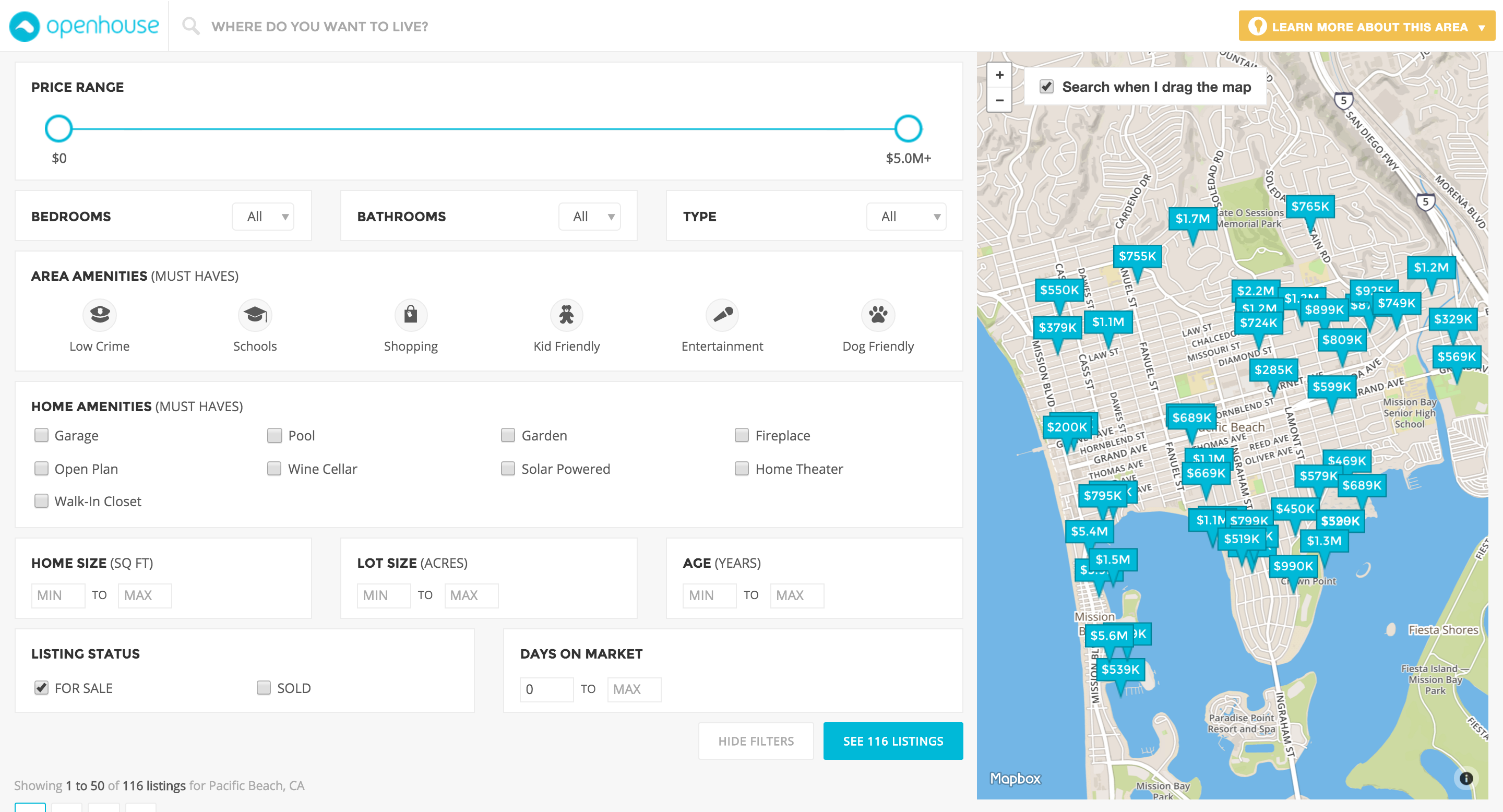Uncheck Search when I drag the map
Viewport: 1503px width, 812px height.
[x=1046, y=87]
